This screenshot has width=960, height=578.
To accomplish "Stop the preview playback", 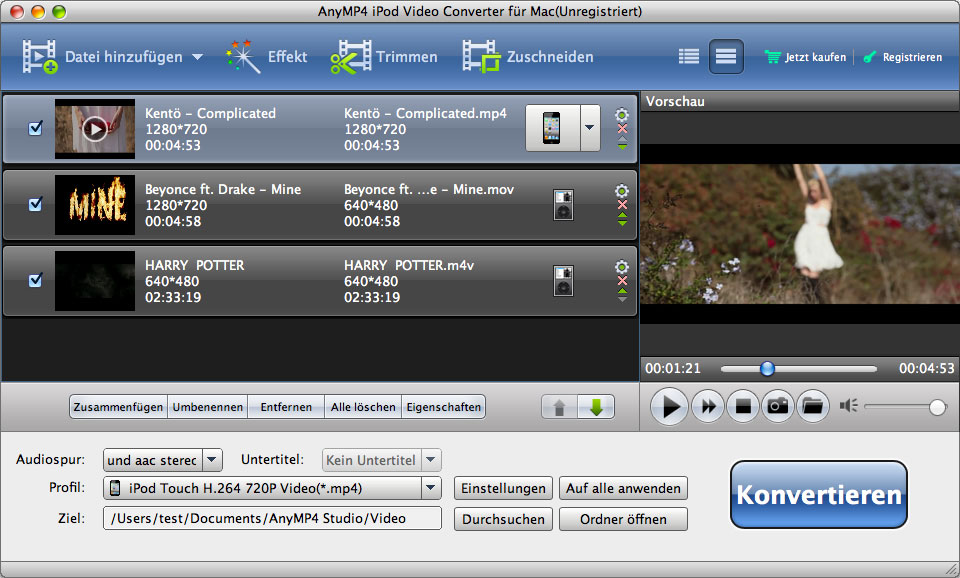I will pyautogui.click(x=743, y=406).
